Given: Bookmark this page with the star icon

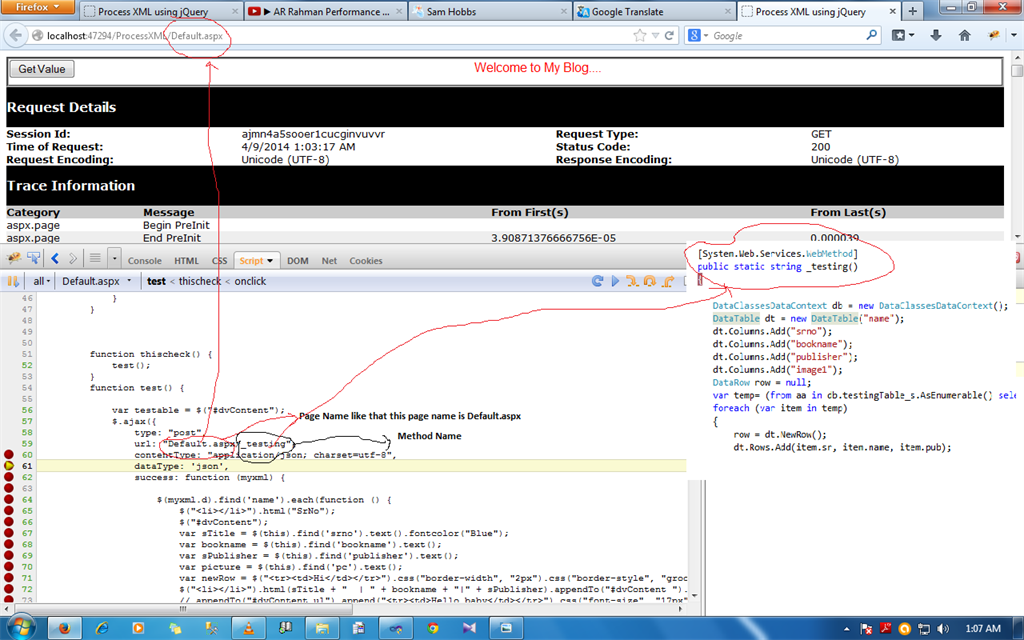Looking at the screenshot, I should point(639,35).
